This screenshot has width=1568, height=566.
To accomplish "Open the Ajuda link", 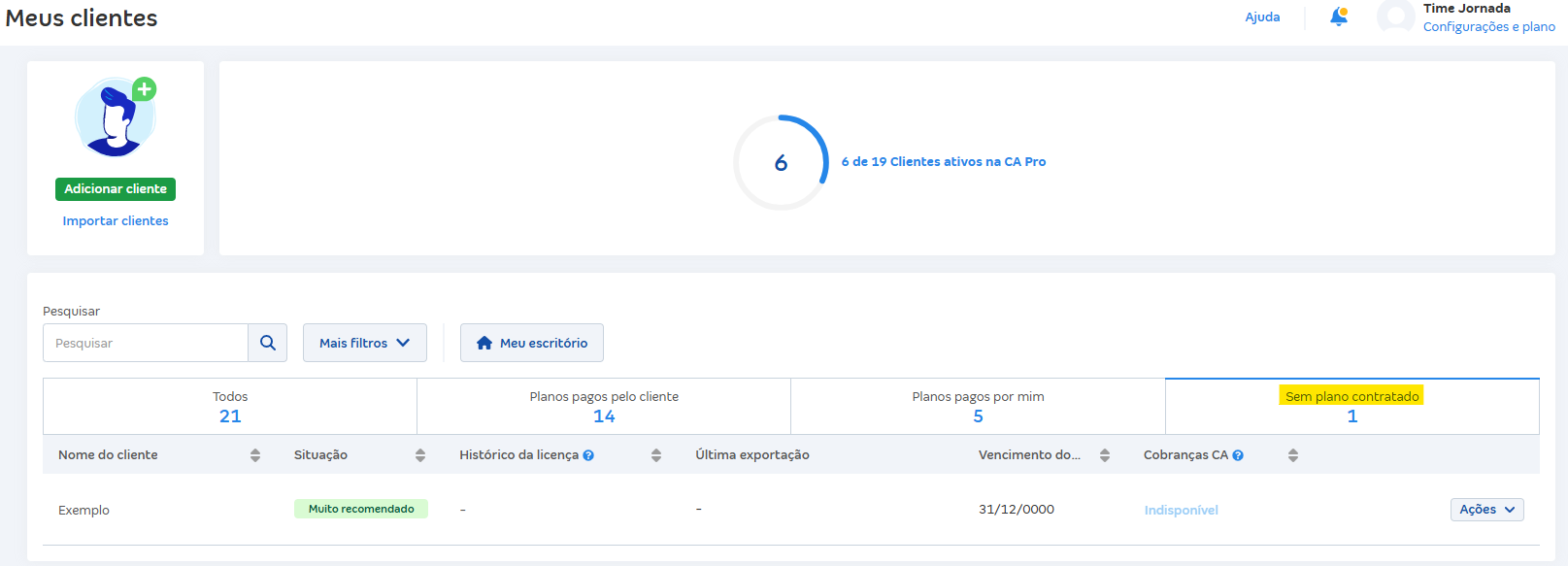I will (1262, 17).
